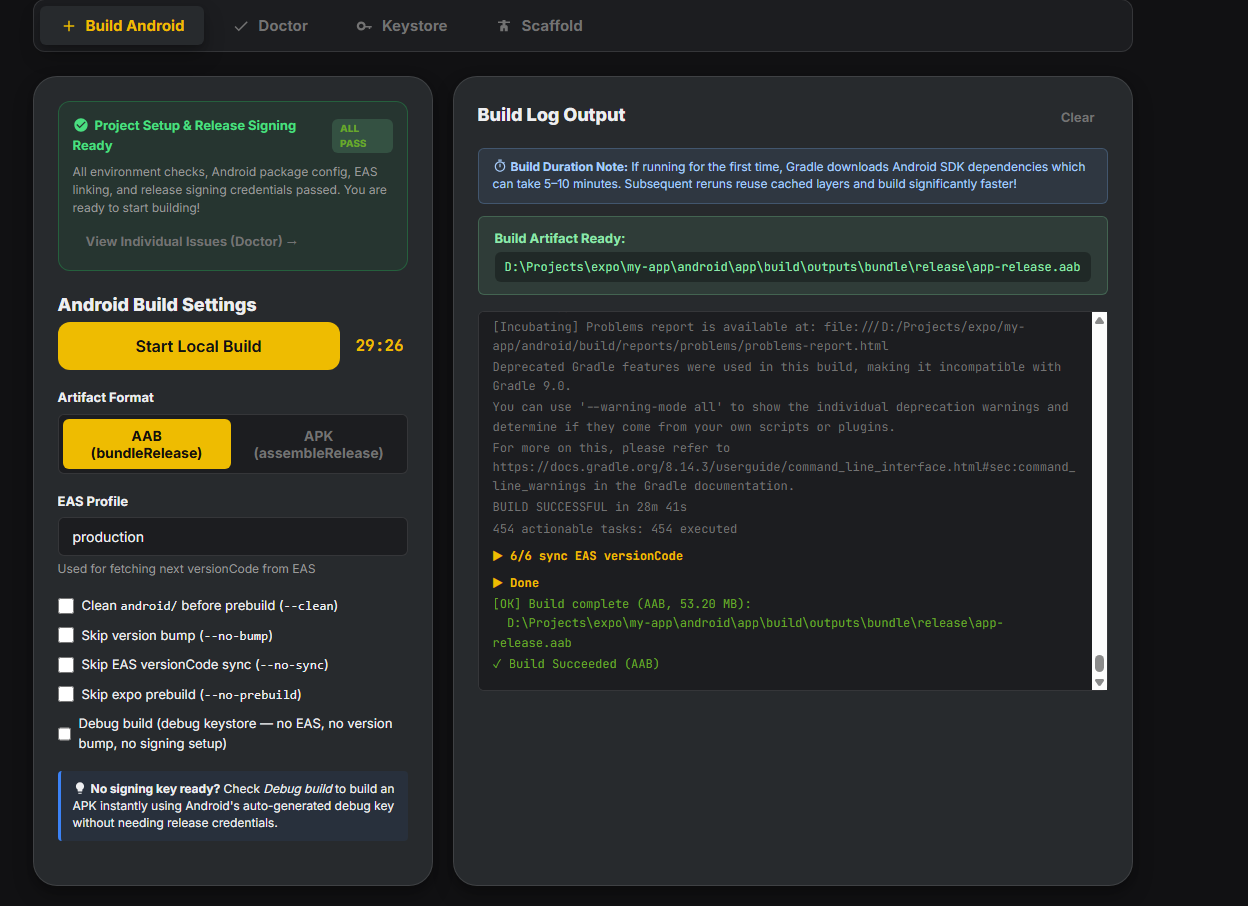Viewport: 1248px width, 906px height.
Task: Click the '6/6 sync EAS versionCode' step
Action: click(x=588, y=556)
